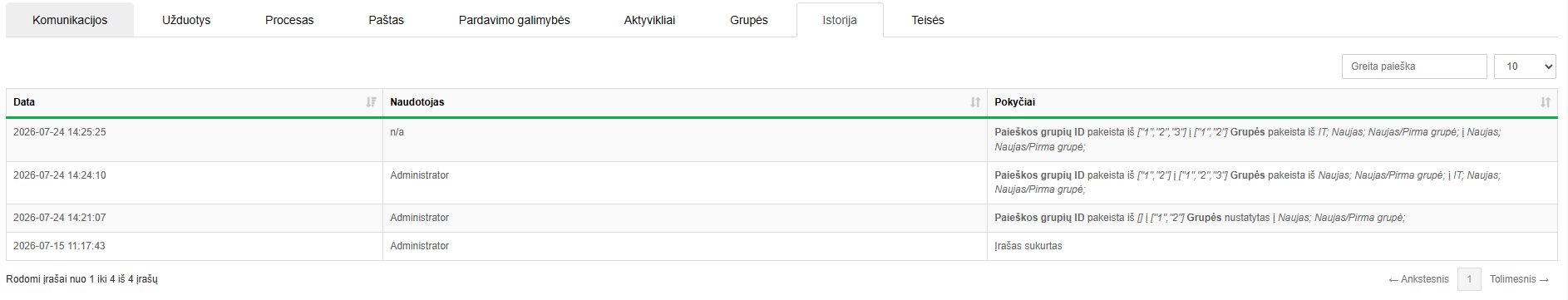Select the Pardavimo galimybės tab
This screenshot has height=300, width=1568.
click(514, 20)
